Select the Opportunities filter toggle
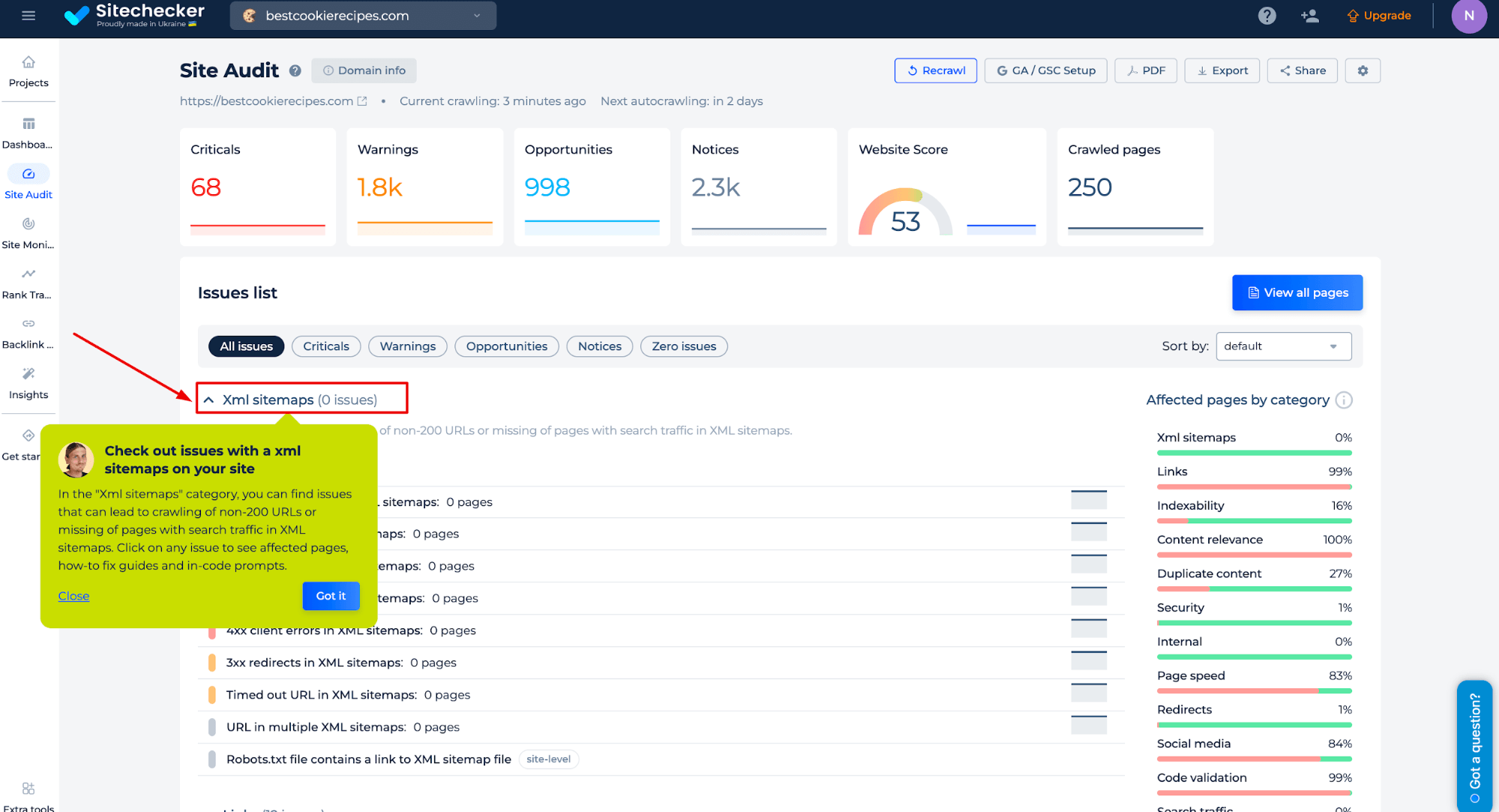 point(507,346)
